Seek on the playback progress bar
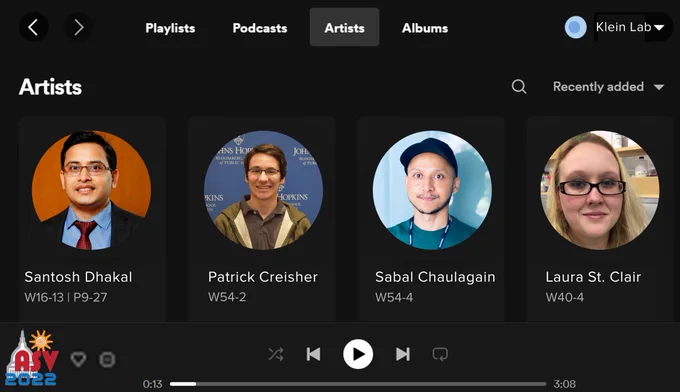 tap(358, 384)
